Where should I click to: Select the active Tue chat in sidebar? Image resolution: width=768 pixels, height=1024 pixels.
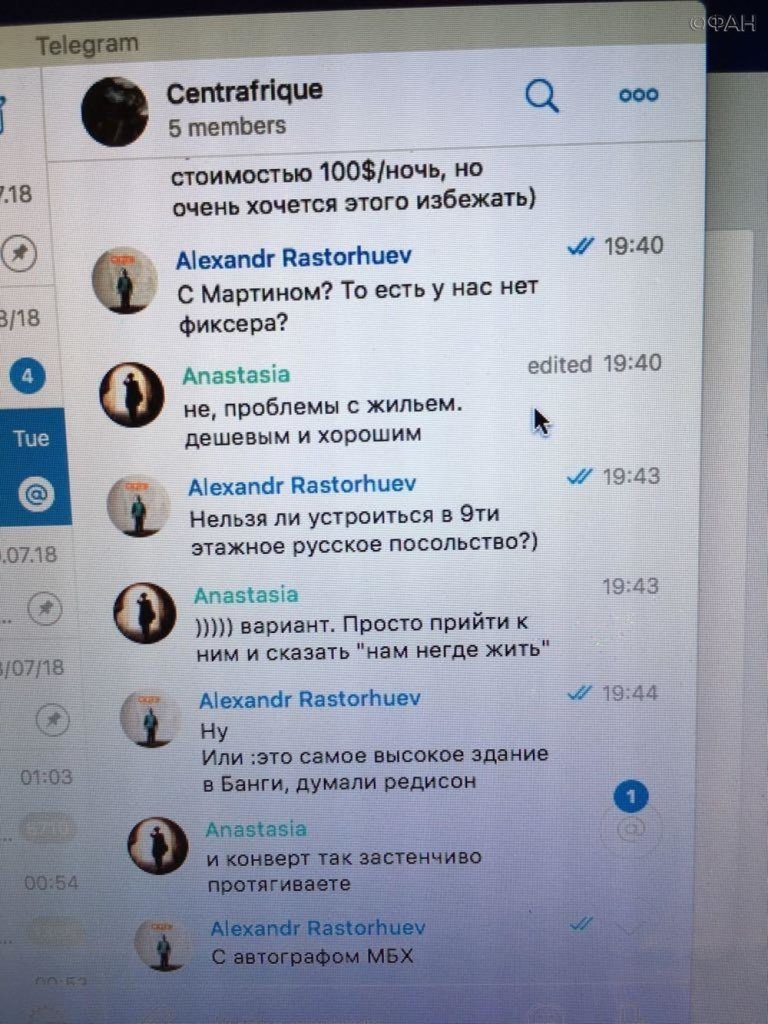33,465
